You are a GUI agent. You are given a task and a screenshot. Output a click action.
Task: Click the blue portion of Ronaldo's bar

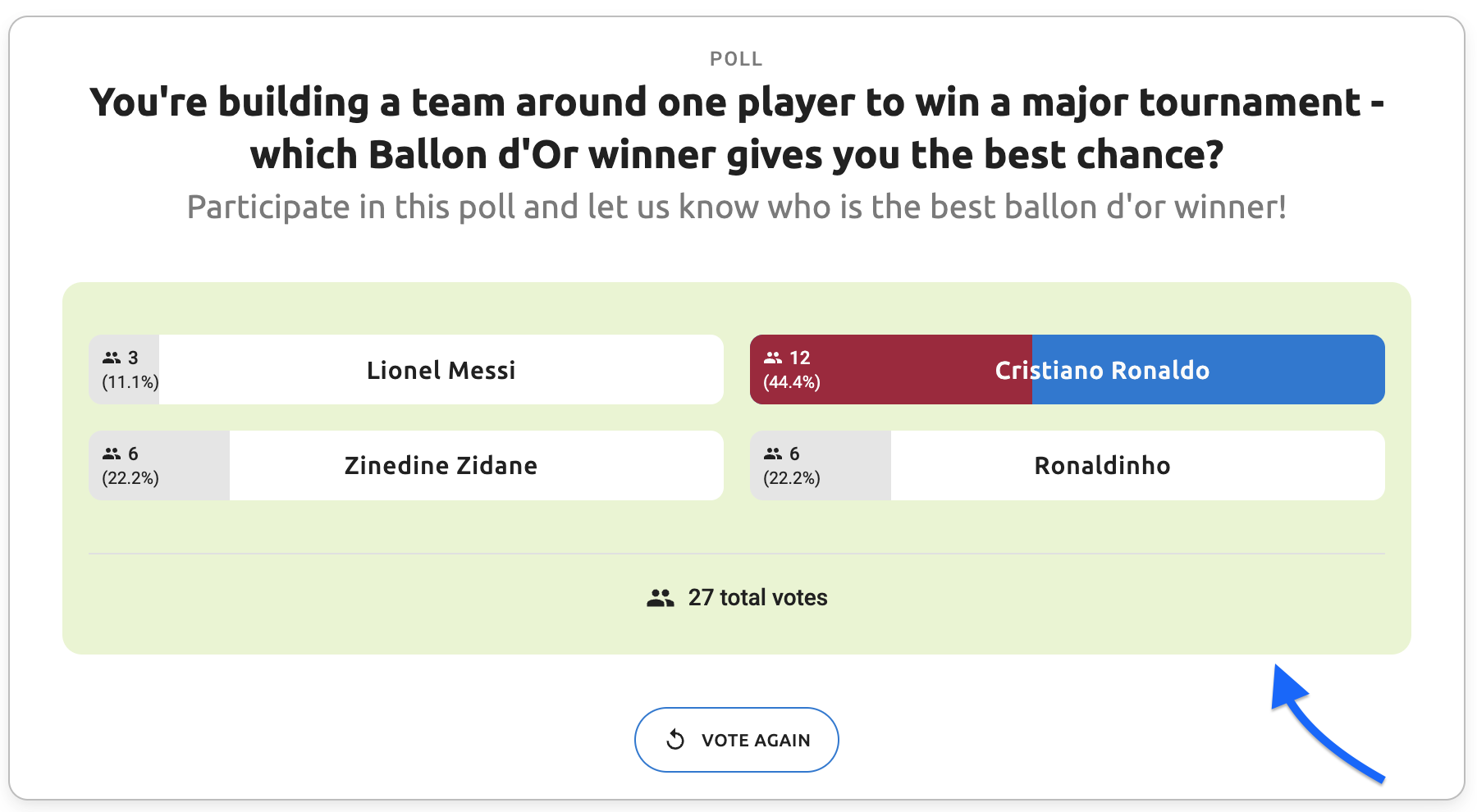point(1296,370)
